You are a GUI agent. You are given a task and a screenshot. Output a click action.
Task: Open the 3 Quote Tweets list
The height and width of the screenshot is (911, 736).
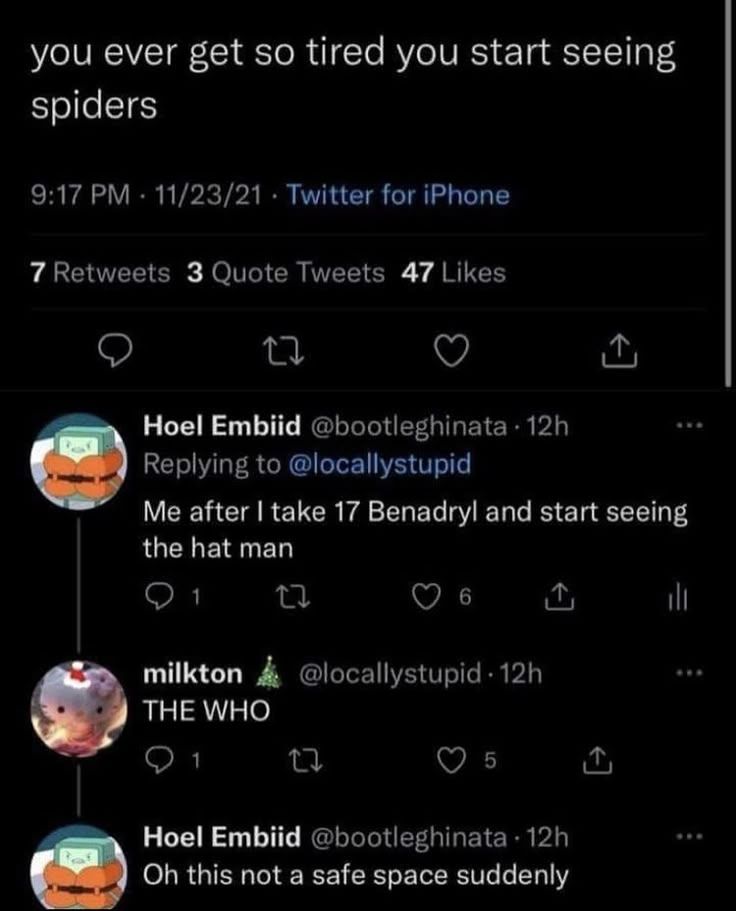(x=285, y=273)
